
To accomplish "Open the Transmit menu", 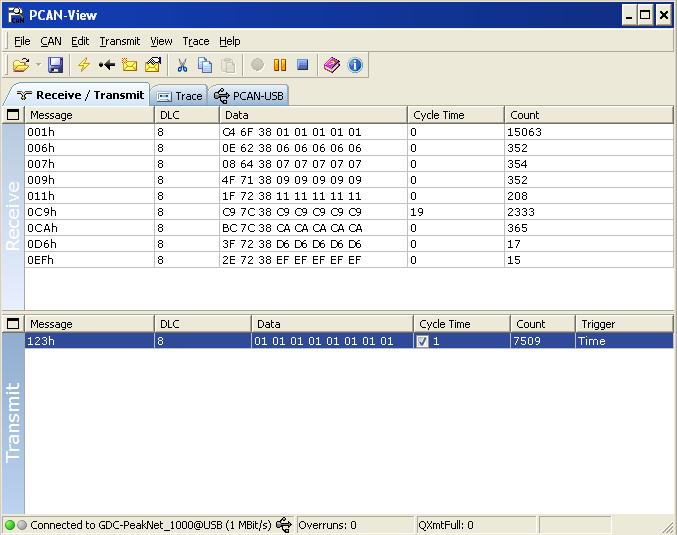I will [120, 41].
